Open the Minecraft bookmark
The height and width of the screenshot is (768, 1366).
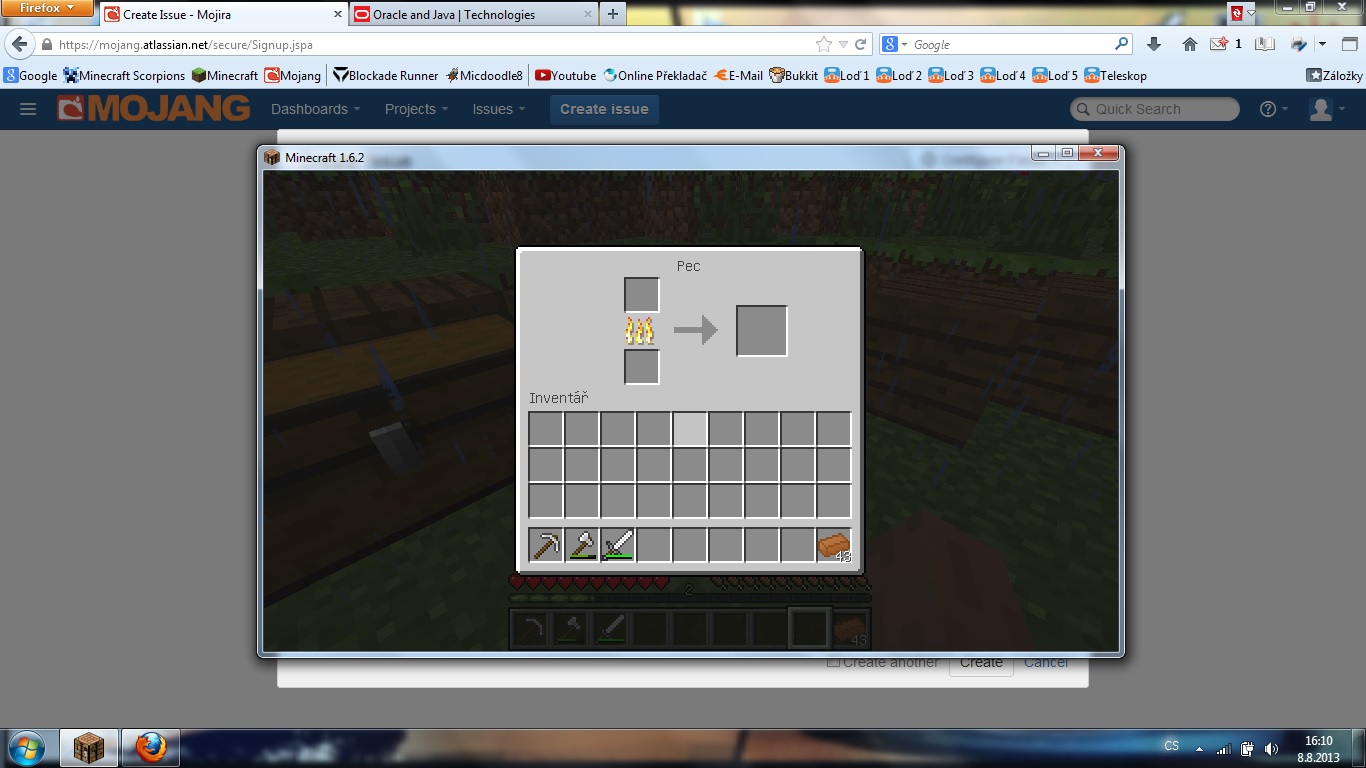pos(225,75)
